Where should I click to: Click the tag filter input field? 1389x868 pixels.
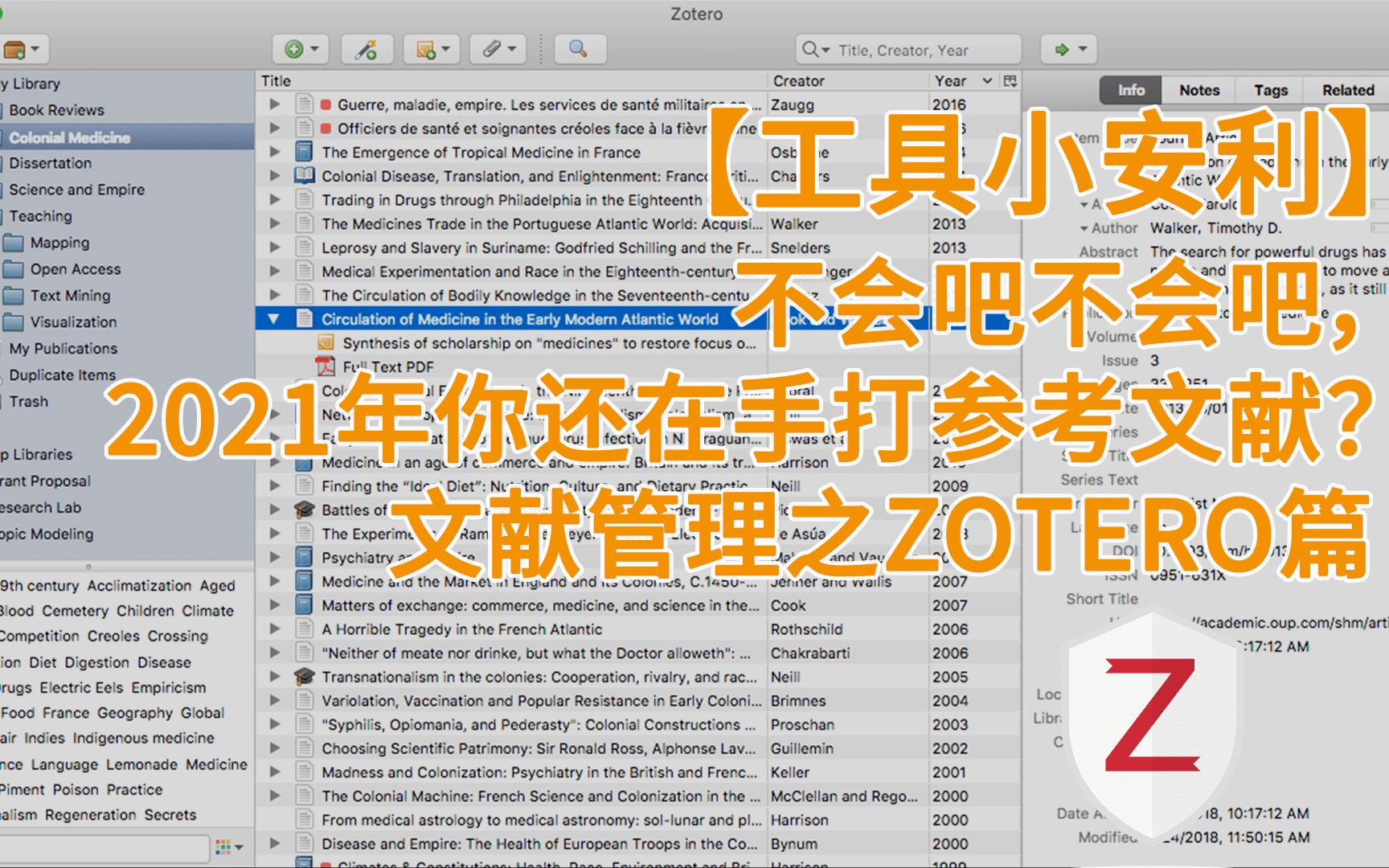(104, 848)
